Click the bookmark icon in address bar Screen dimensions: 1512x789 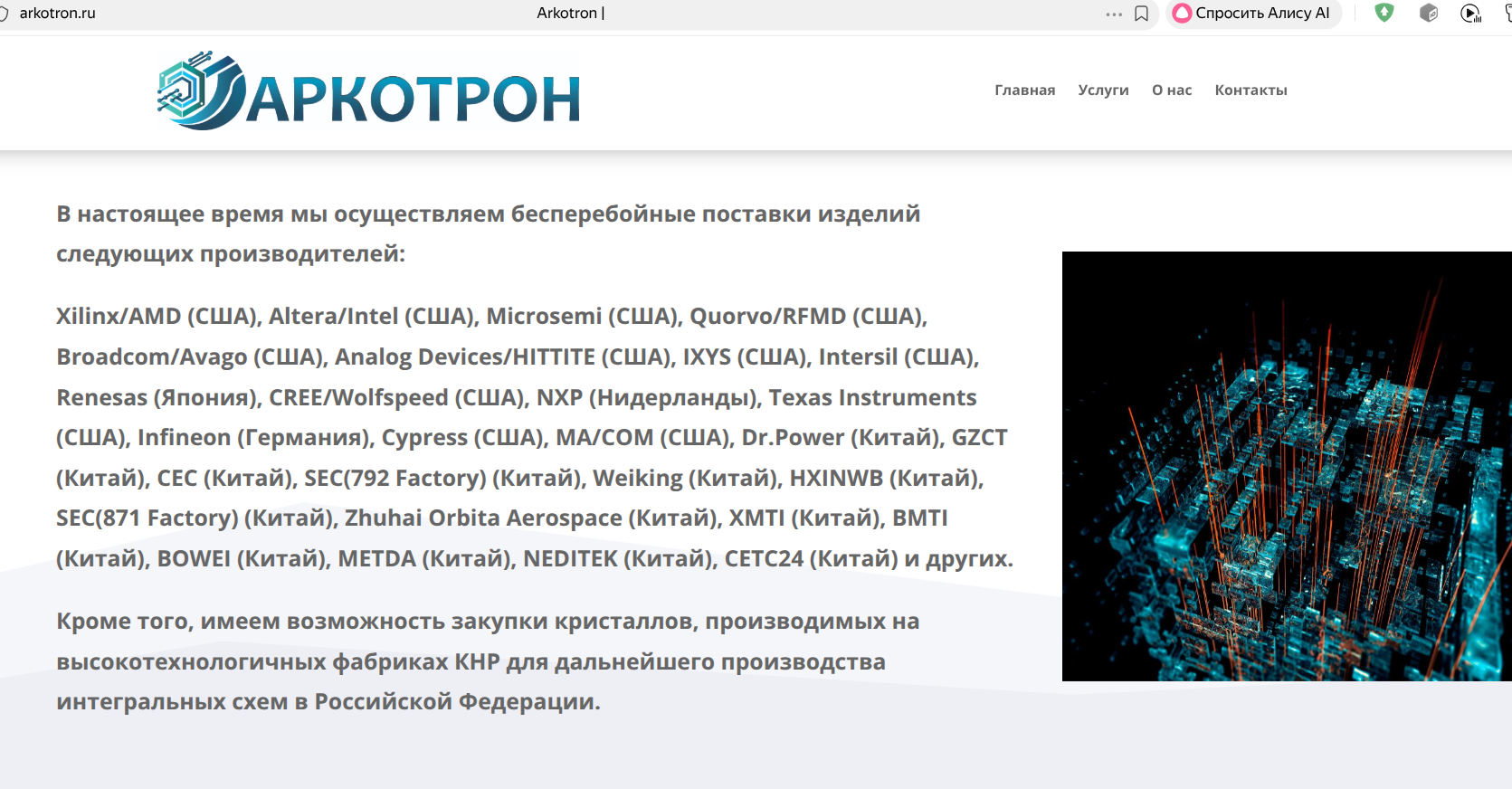coord(1141,14)
